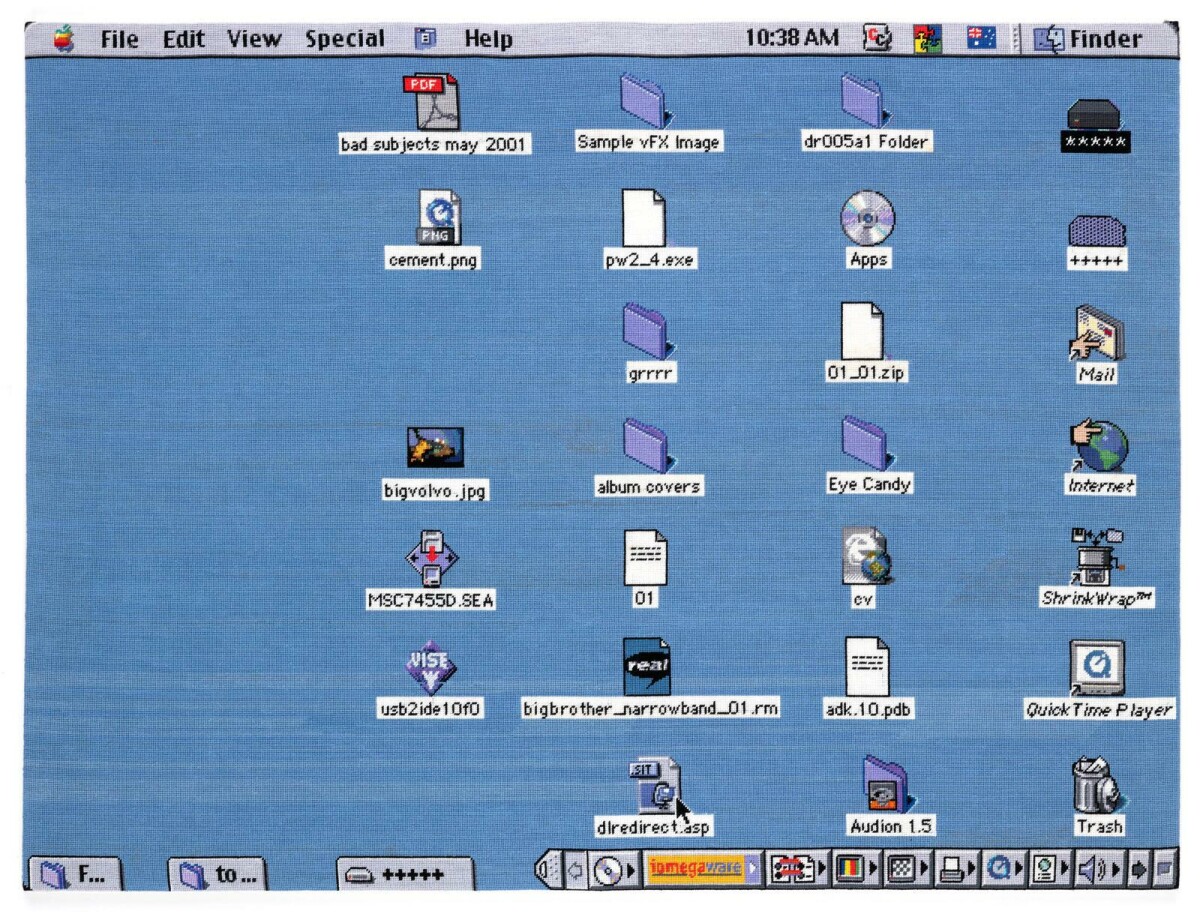Click the red C menu bar icon
Image resolution: width=1200 pixels, height=917 pixels.
(x=877, y=39)
